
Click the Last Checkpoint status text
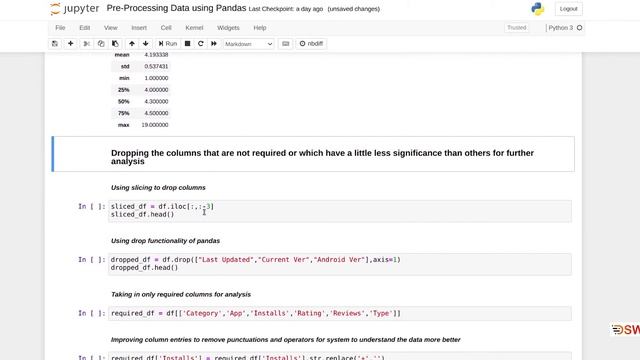click(286, 9)
